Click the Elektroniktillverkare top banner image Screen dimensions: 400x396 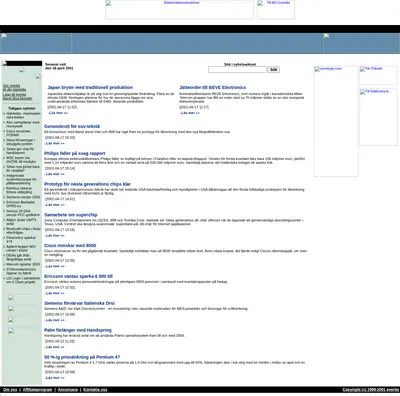point(179,9)
